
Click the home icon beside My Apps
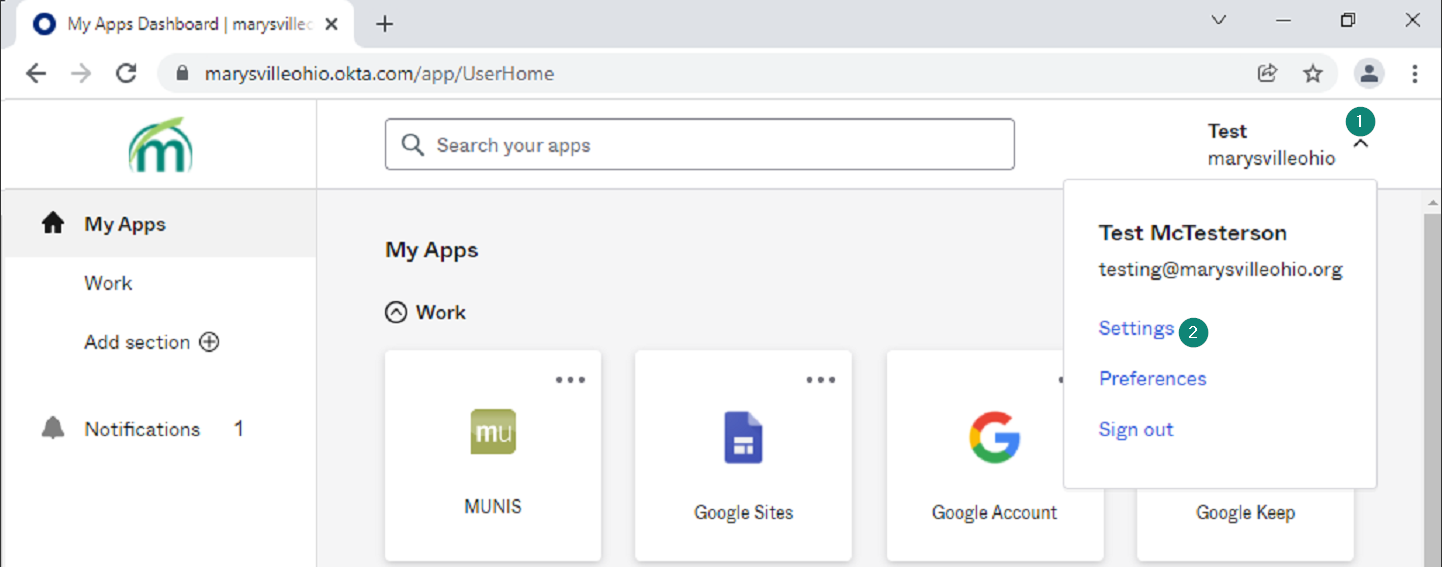point(53,224)
